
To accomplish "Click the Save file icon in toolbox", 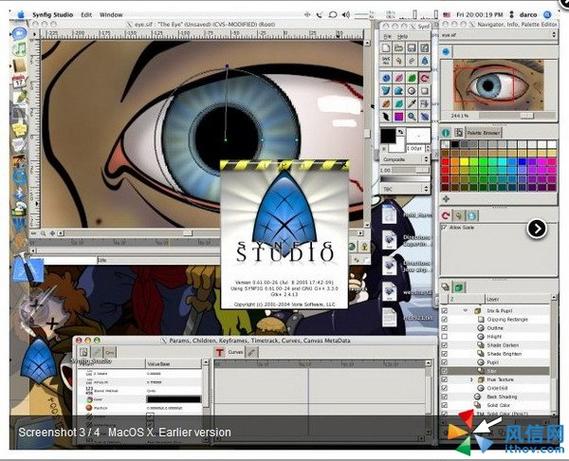I will coord(411,48).
